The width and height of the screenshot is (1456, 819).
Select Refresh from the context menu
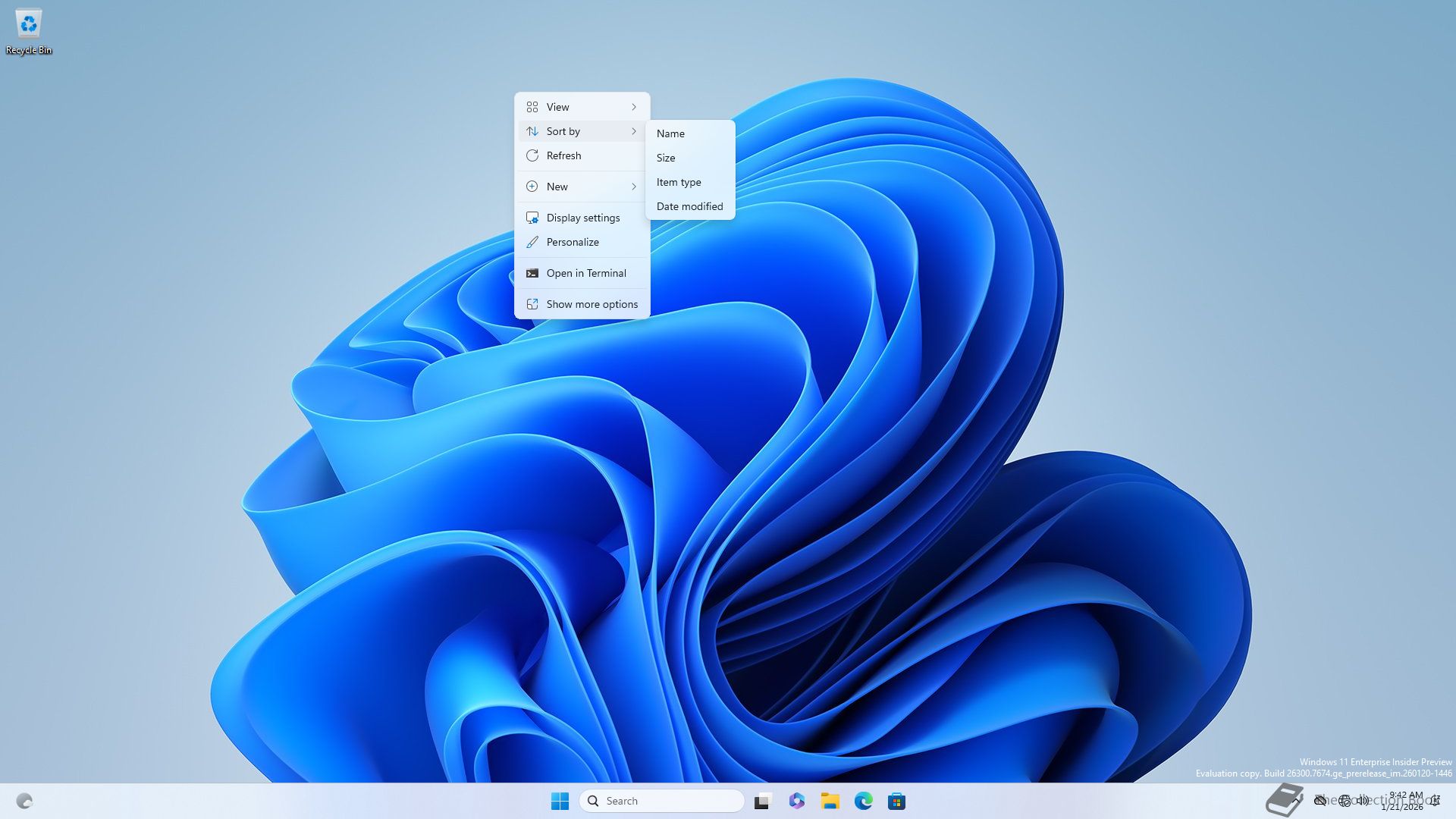(563, 155)
